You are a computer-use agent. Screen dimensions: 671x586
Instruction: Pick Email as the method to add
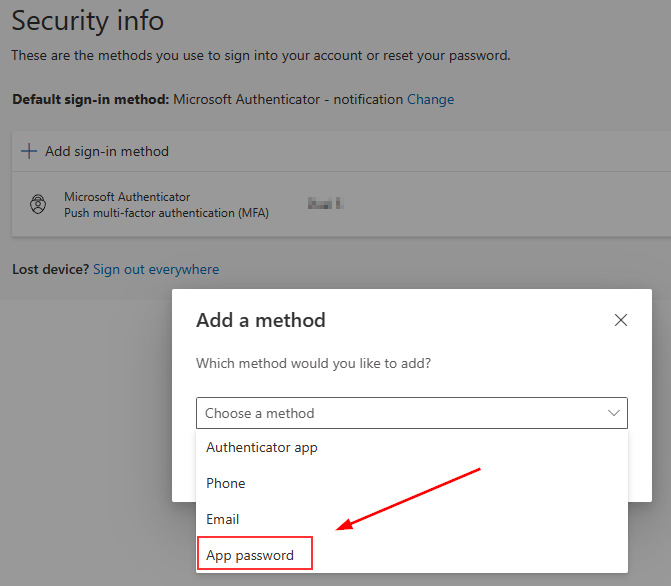(x=223, y=519)
